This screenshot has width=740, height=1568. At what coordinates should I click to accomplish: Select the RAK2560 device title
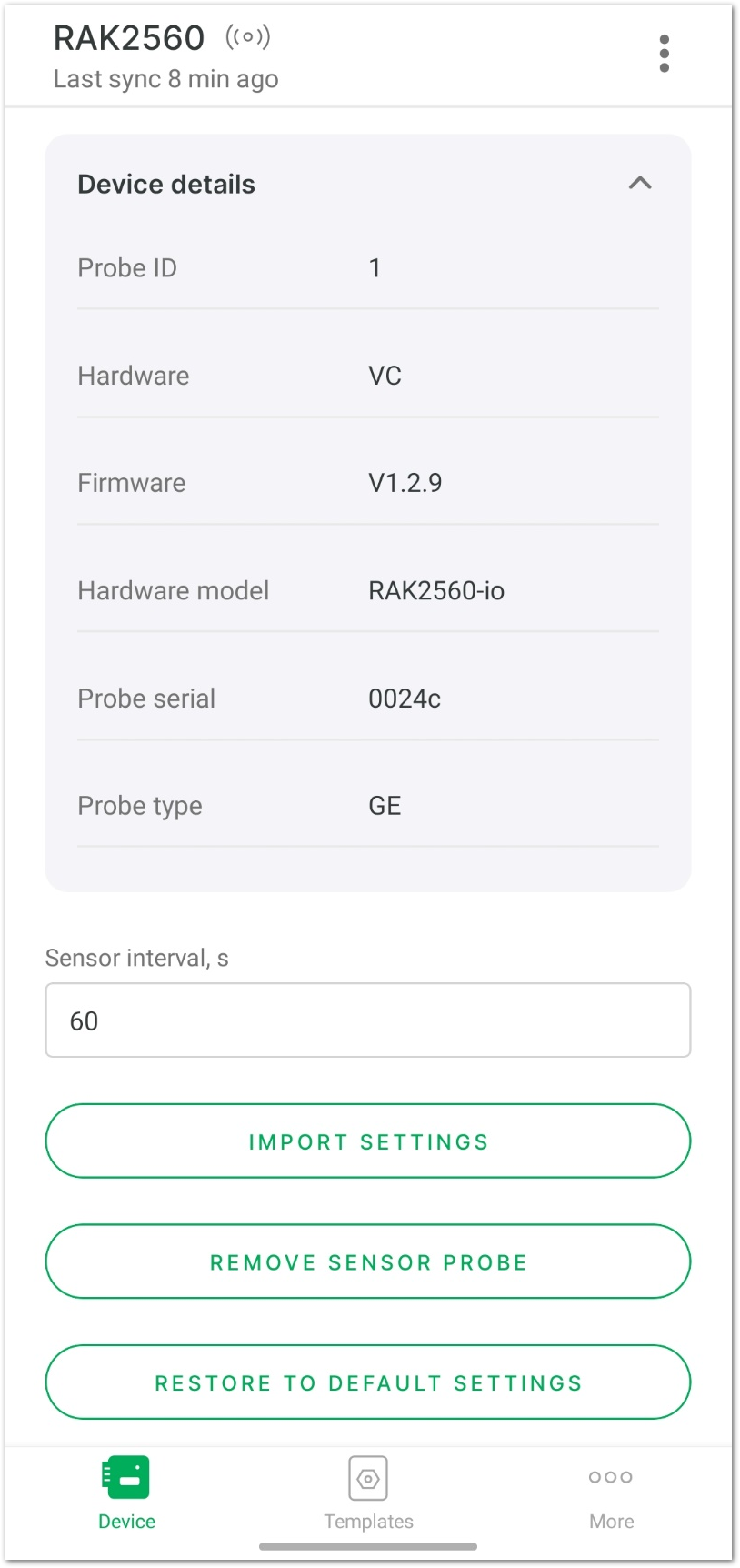pyautogui.click(x=129, y=38)
